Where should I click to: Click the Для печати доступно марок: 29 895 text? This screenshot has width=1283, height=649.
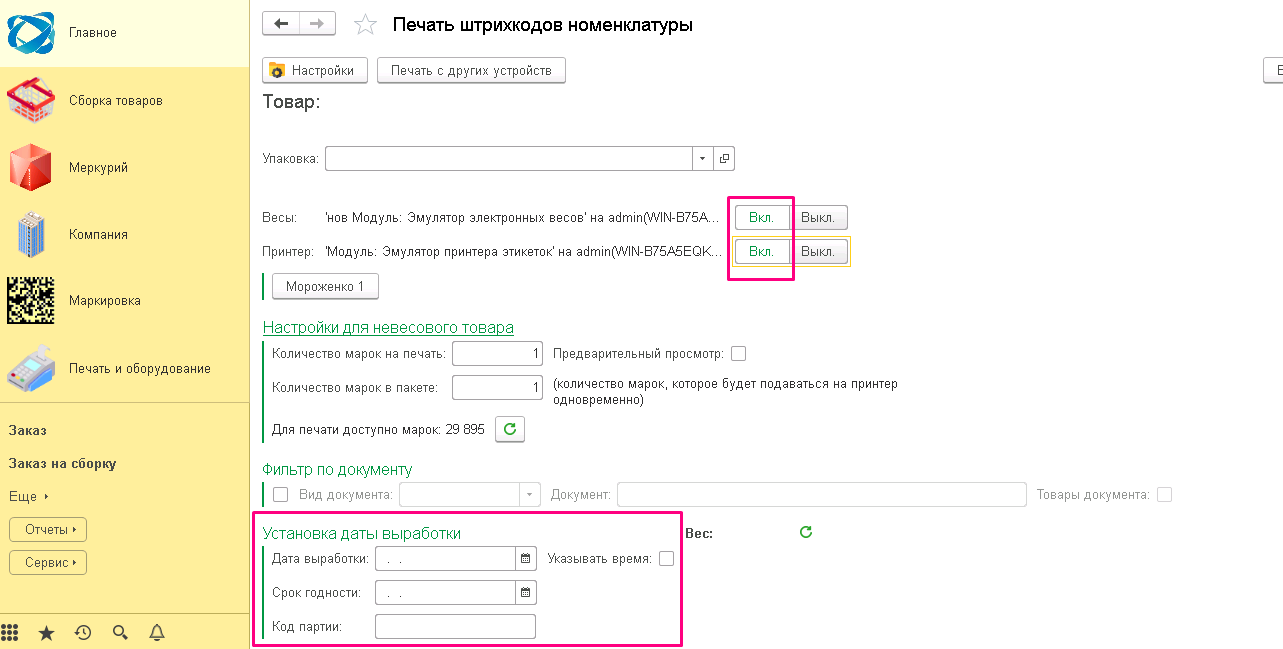tap(378, 429)
